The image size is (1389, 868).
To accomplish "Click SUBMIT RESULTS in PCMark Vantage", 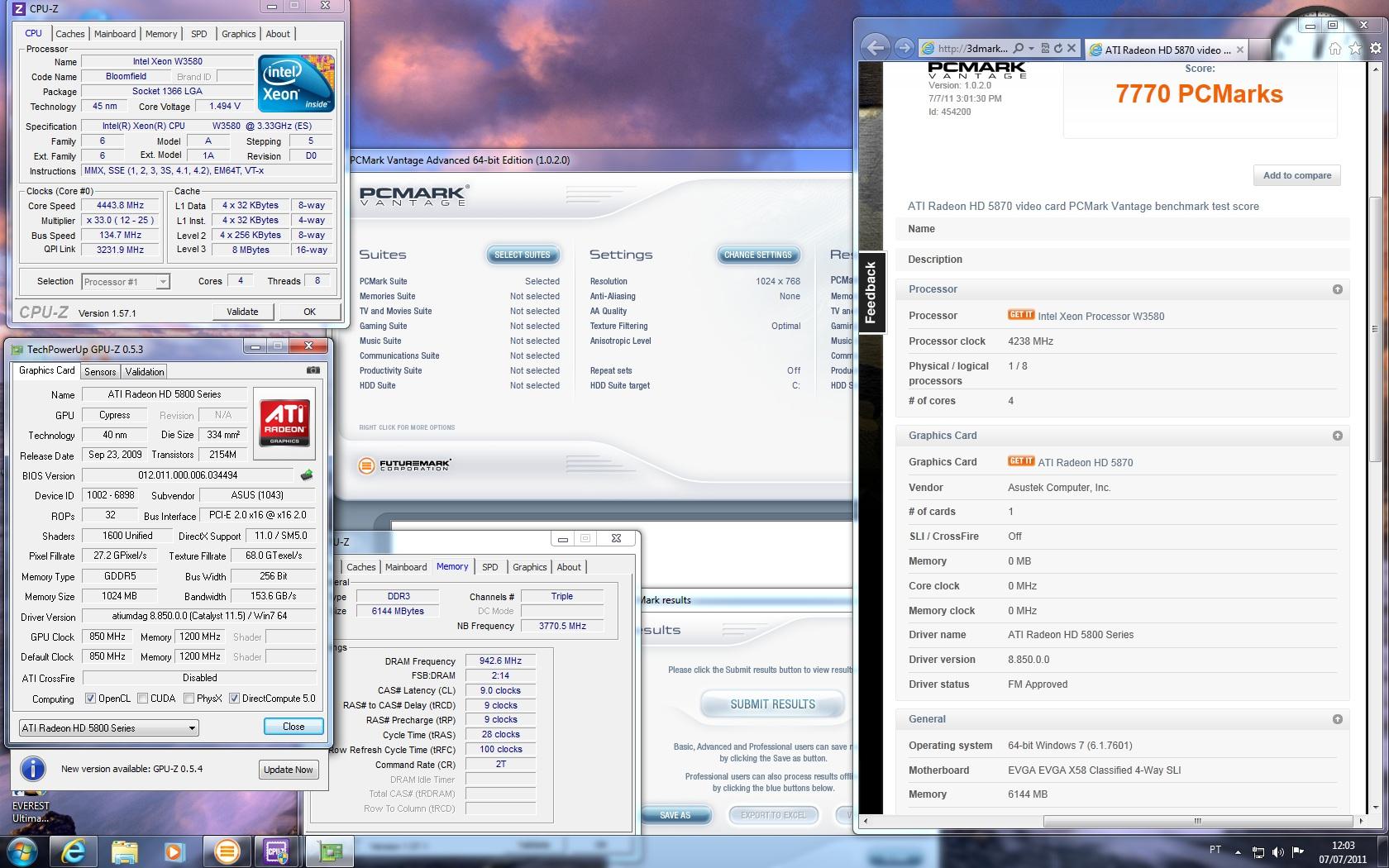I will [772, 704].
